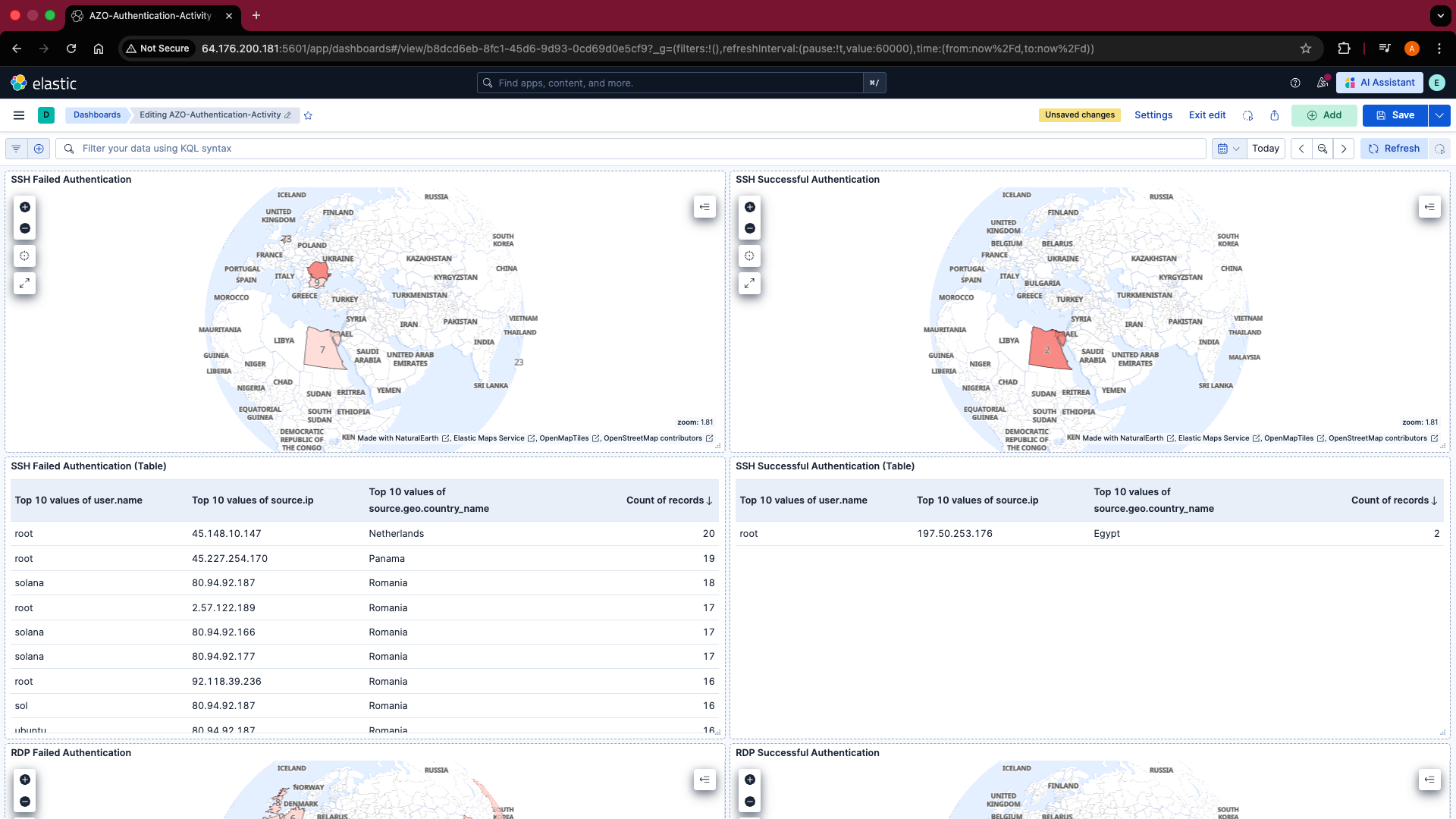1456x819 pixels.
Task: Sort SSH Failed table by Count of records
Action: pyautogui.click(x=670, y=500)
